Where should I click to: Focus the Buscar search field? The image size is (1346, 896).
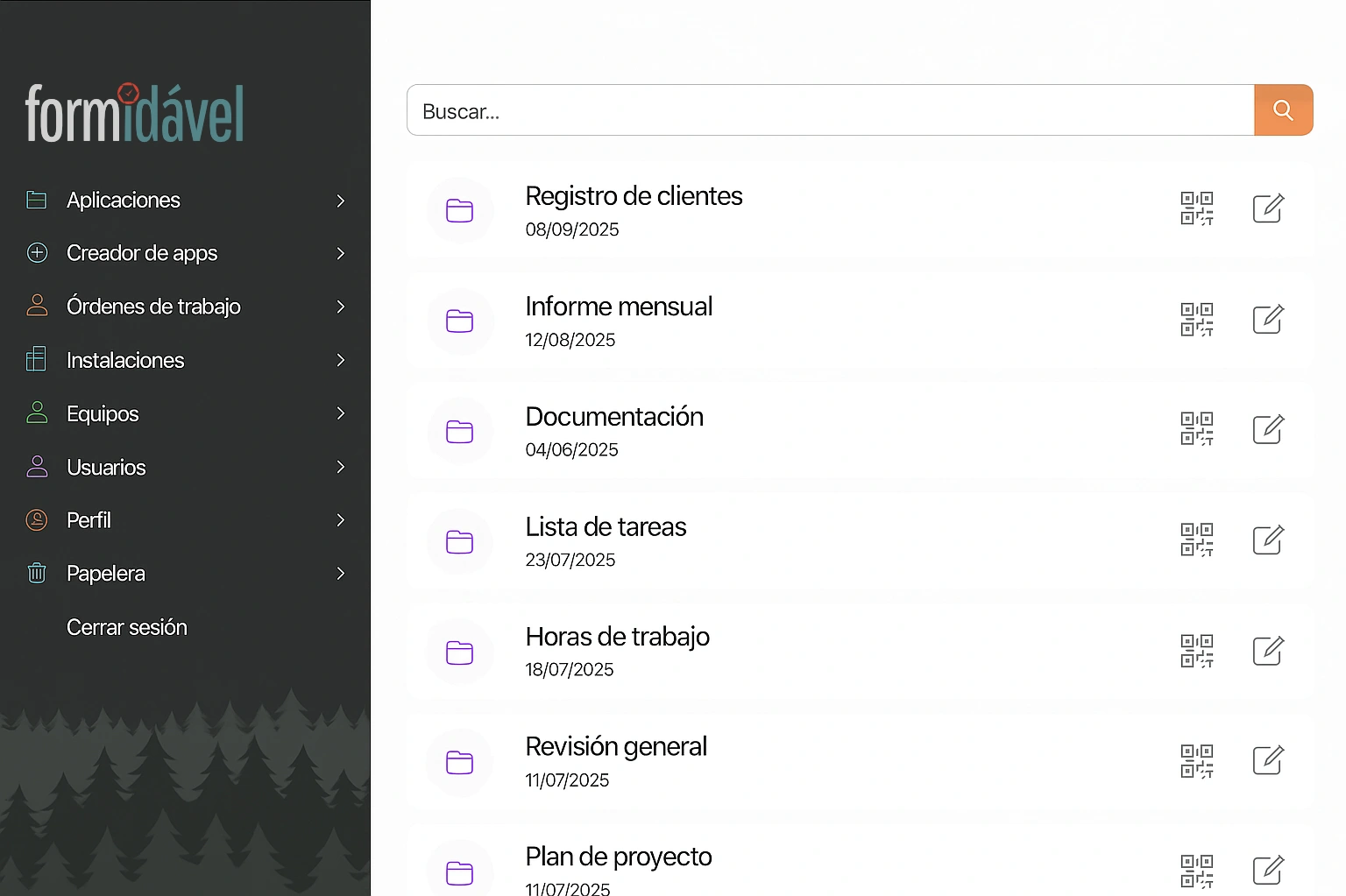point(831,110)
